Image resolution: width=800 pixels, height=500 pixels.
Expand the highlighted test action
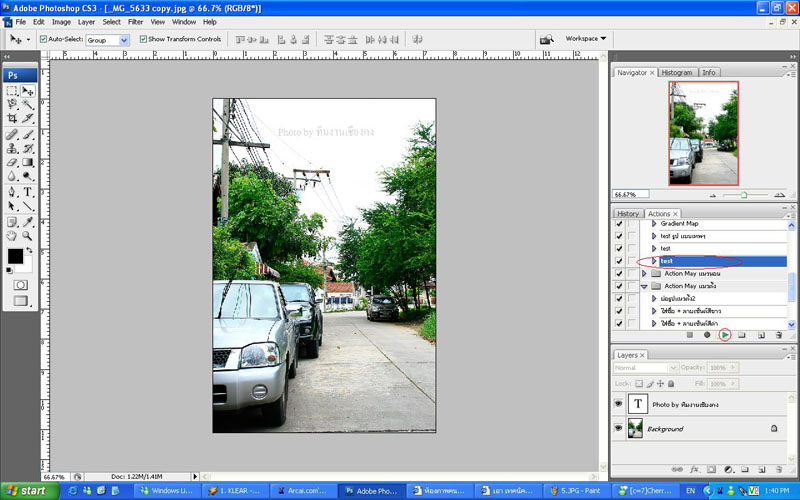point(654,261)
